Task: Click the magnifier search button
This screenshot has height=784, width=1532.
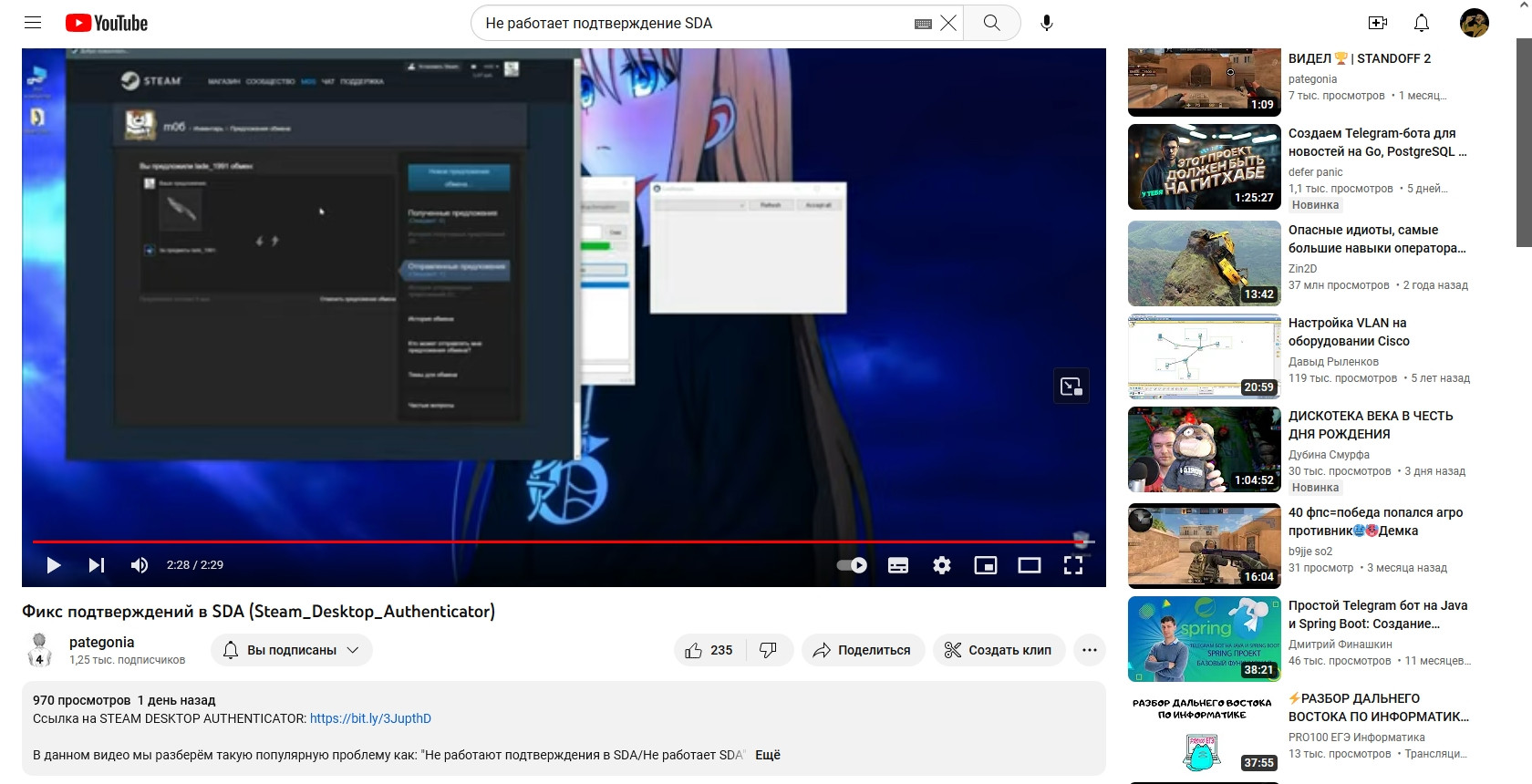Action: click(992, 23)
